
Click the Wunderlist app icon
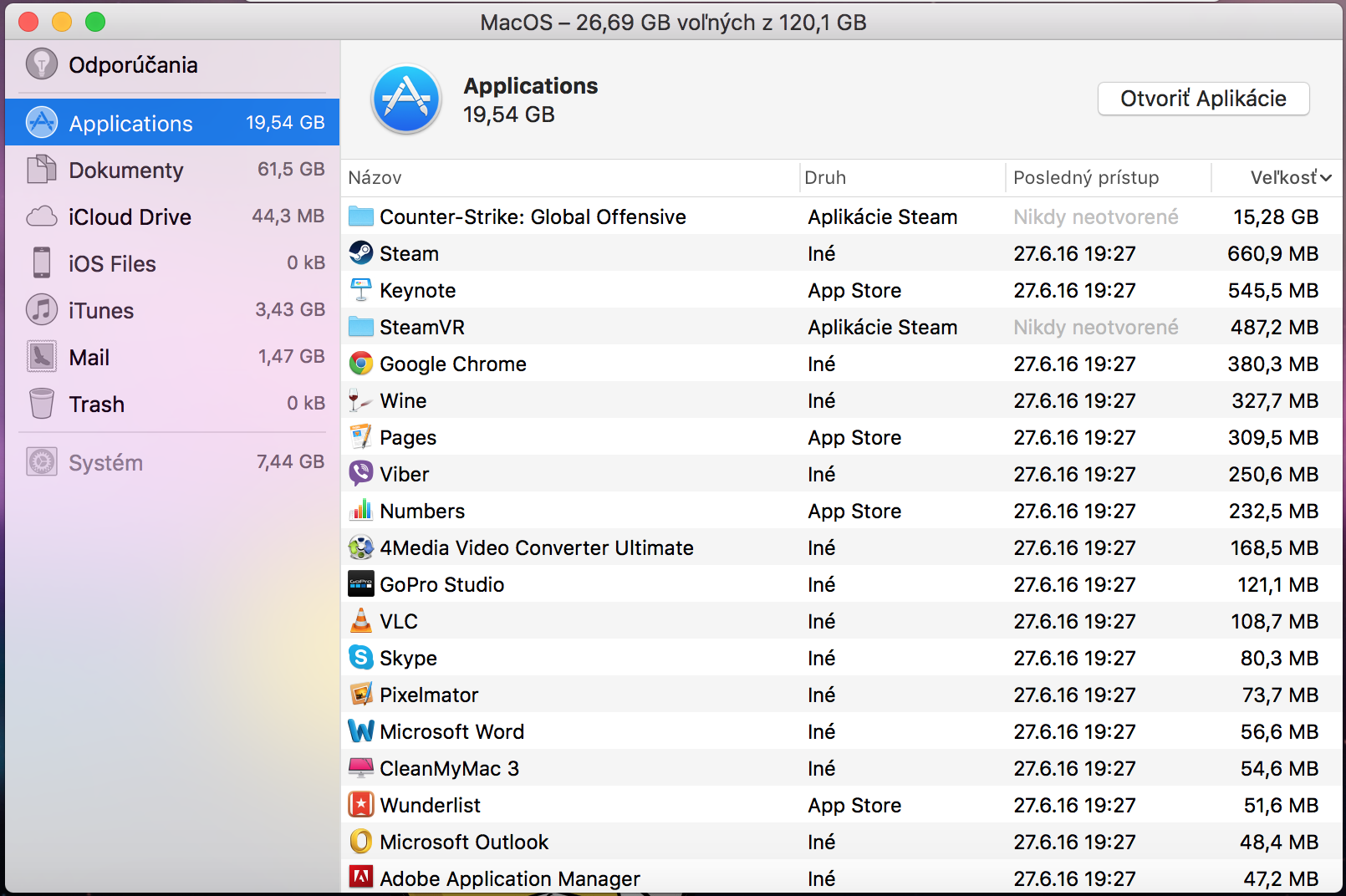[360, 804]
